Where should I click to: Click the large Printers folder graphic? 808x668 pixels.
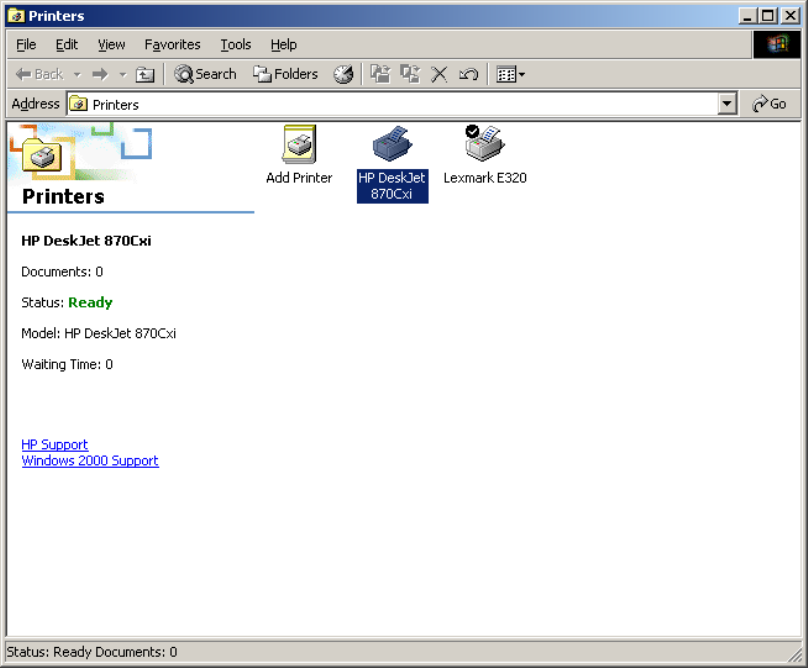(x=42, y=156)
